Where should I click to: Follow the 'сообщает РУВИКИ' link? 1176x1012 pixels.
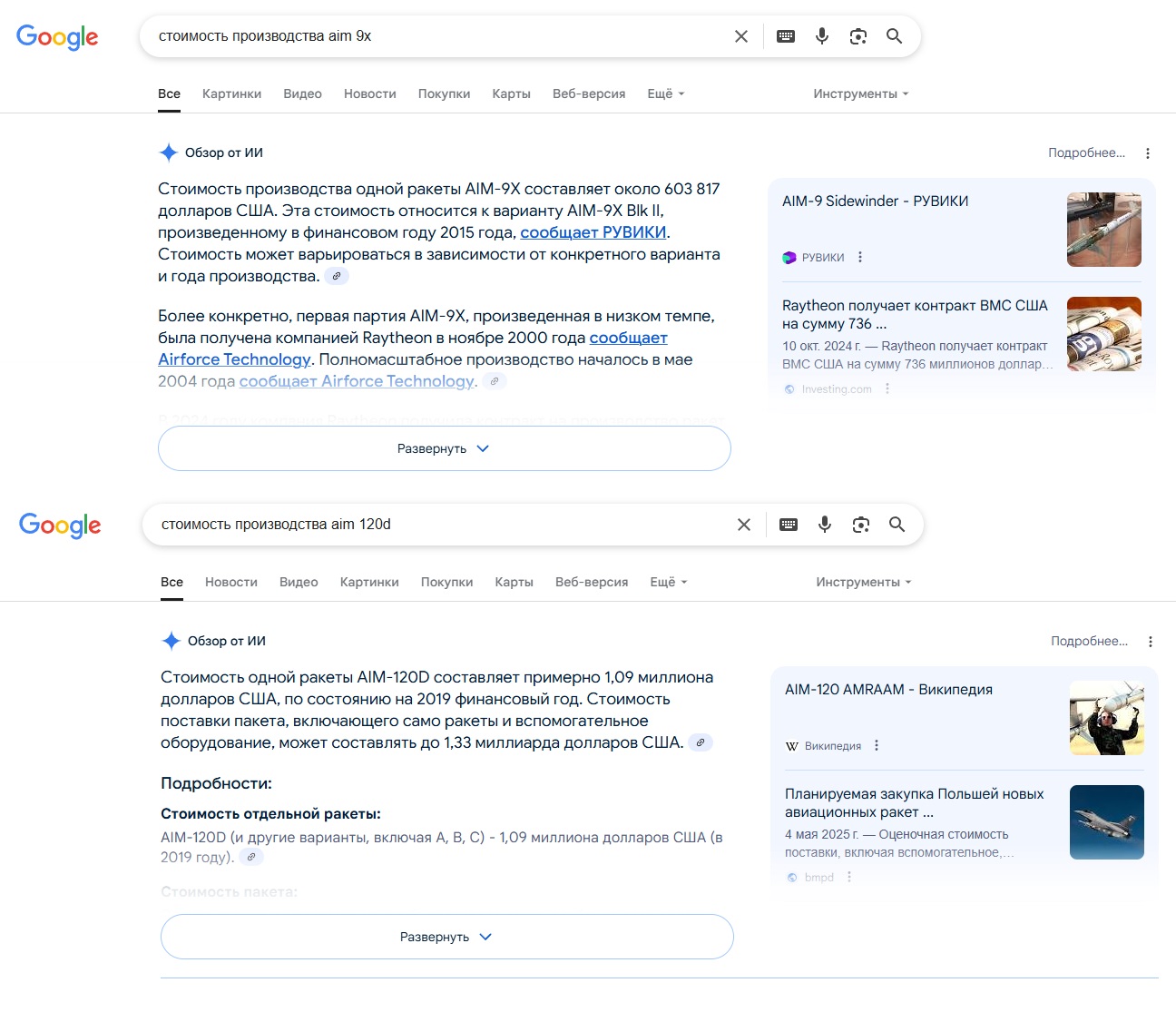tap(593, 232)
